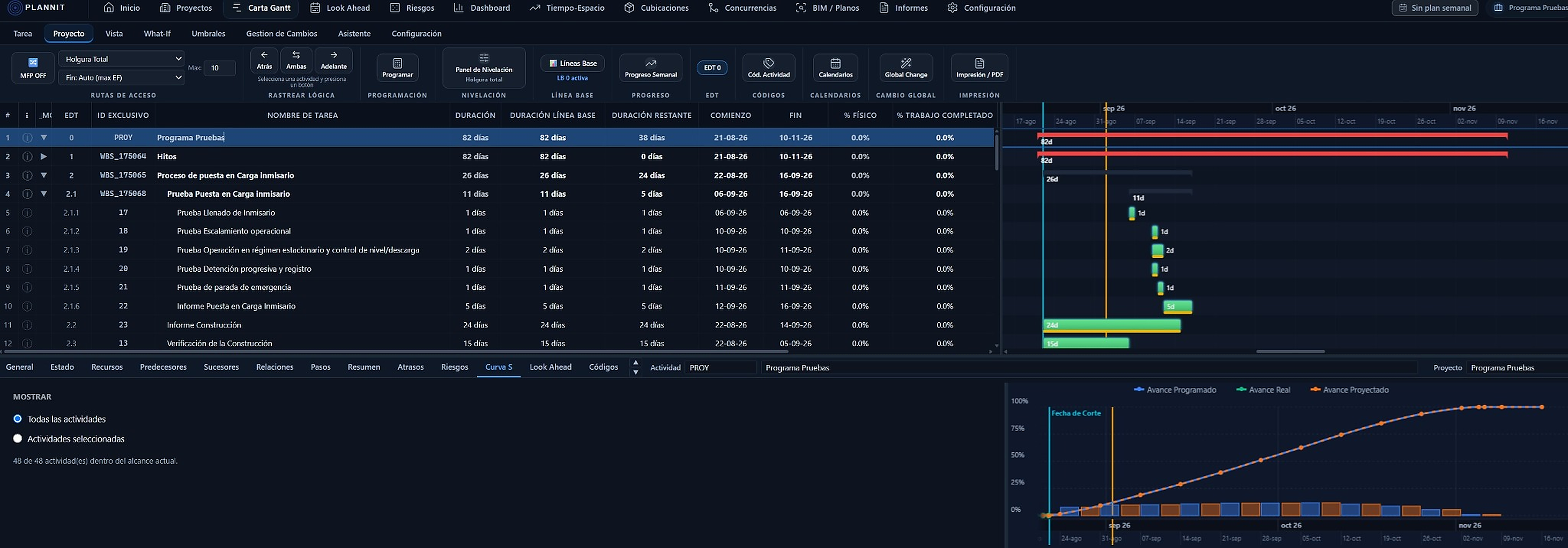Open the Panel de Nivelación

(x=484, y=67)
